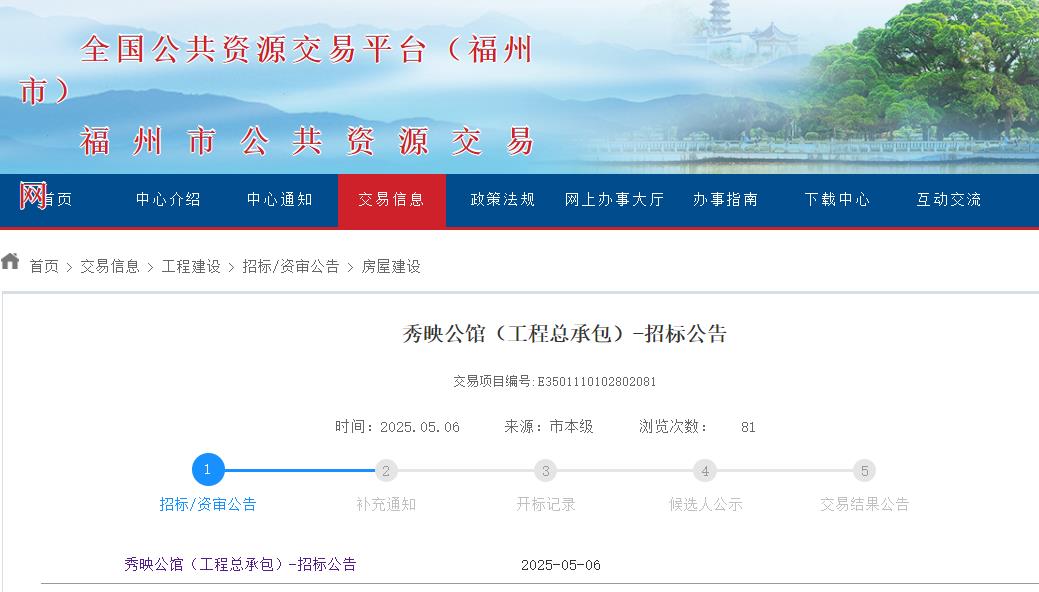This screenshot has width=1039, height=592.
Task: Click the home icon in breadcrumb
Action: (x=10, y=261)
